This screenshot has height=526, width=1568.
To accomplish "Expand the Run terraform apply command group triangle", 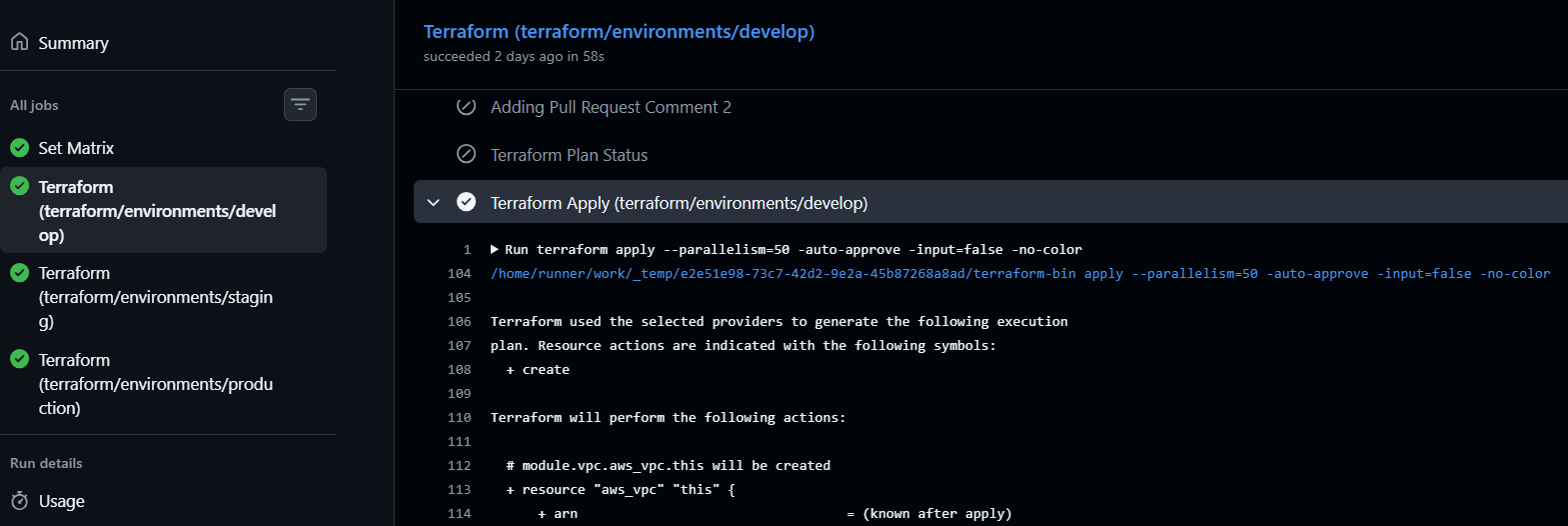I will [495, 249].
